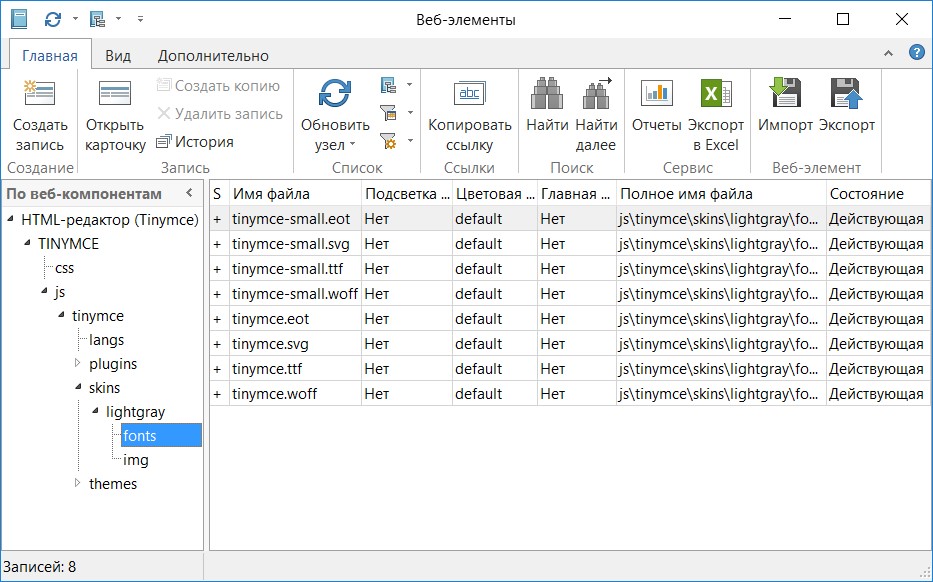This screenshot has width=933, height=582.
Task: Select the js node in the tree
Action: [60, 292]
